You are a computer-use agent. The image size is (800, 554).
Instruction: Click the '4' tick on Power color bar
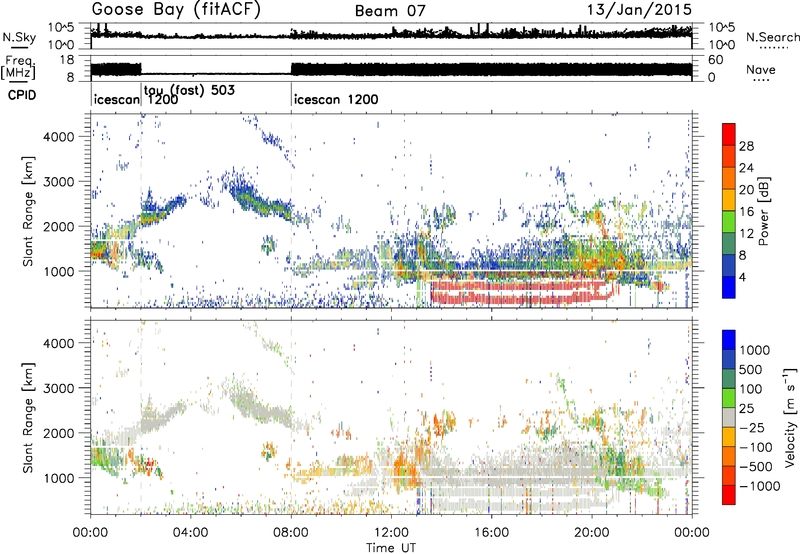pyautogui.click(x=742, y=277)
